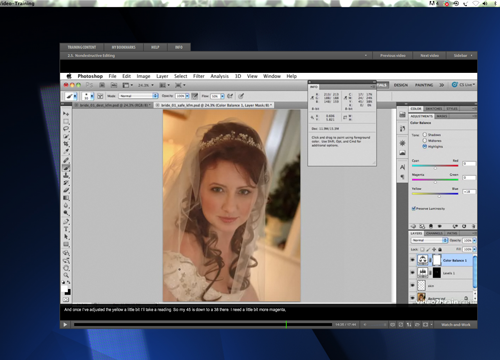Switch to Painting workspace
This screenshot has height=360, width=500.
[424, 85]
